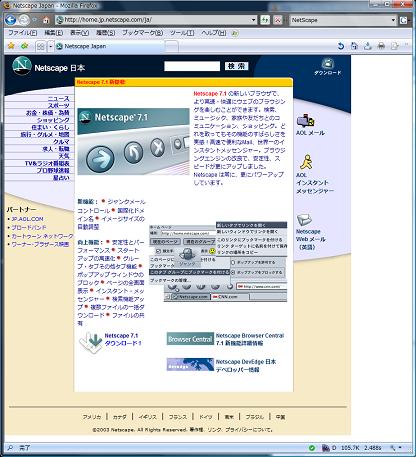Click the ショッピング shopping link in the sidebar
The image size is (416, 457).
pos(53,120)
